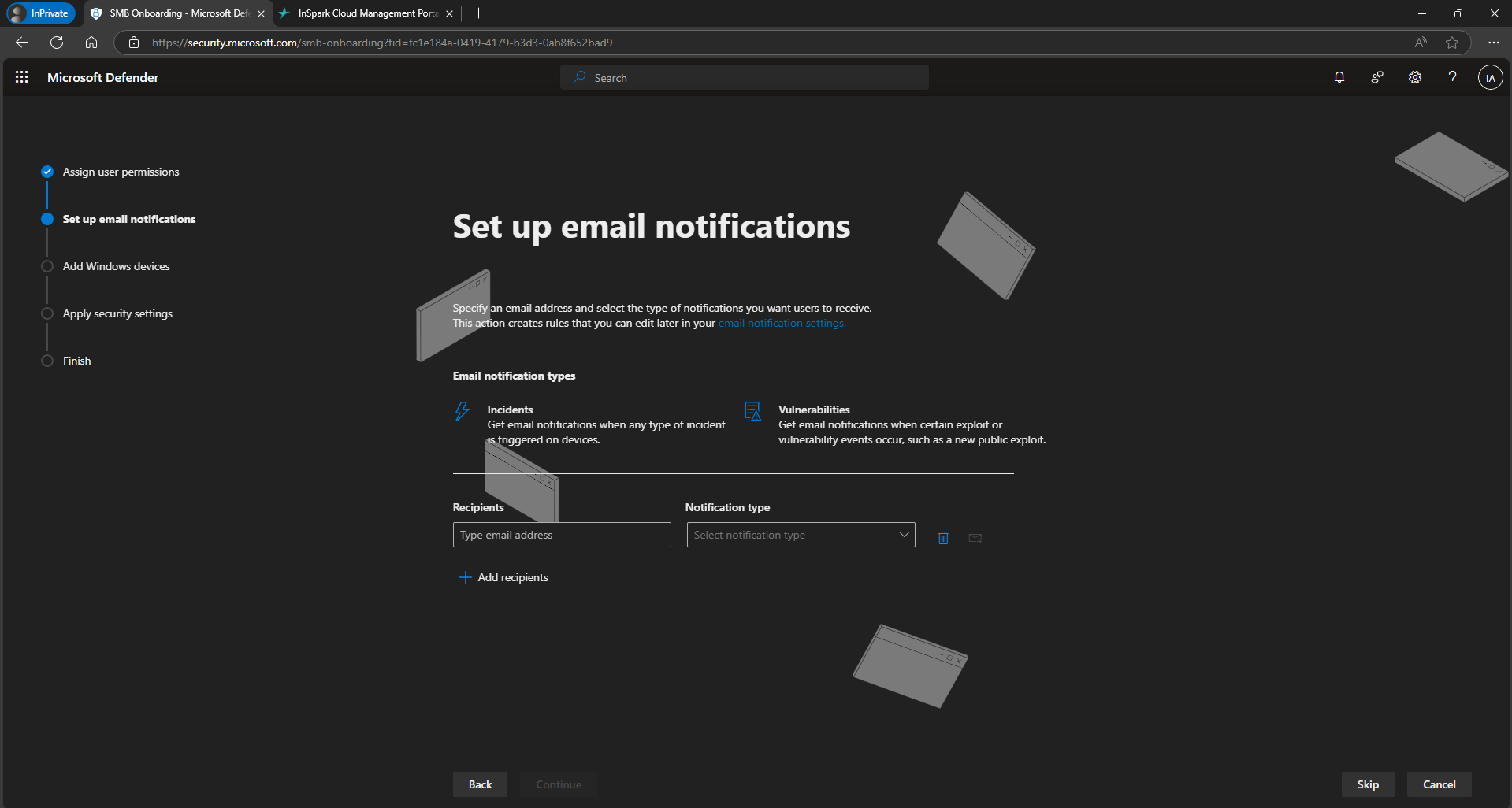Screen dimensions: 1512x808
Task: Click the Vulnerabilities label
Action: 814,410
